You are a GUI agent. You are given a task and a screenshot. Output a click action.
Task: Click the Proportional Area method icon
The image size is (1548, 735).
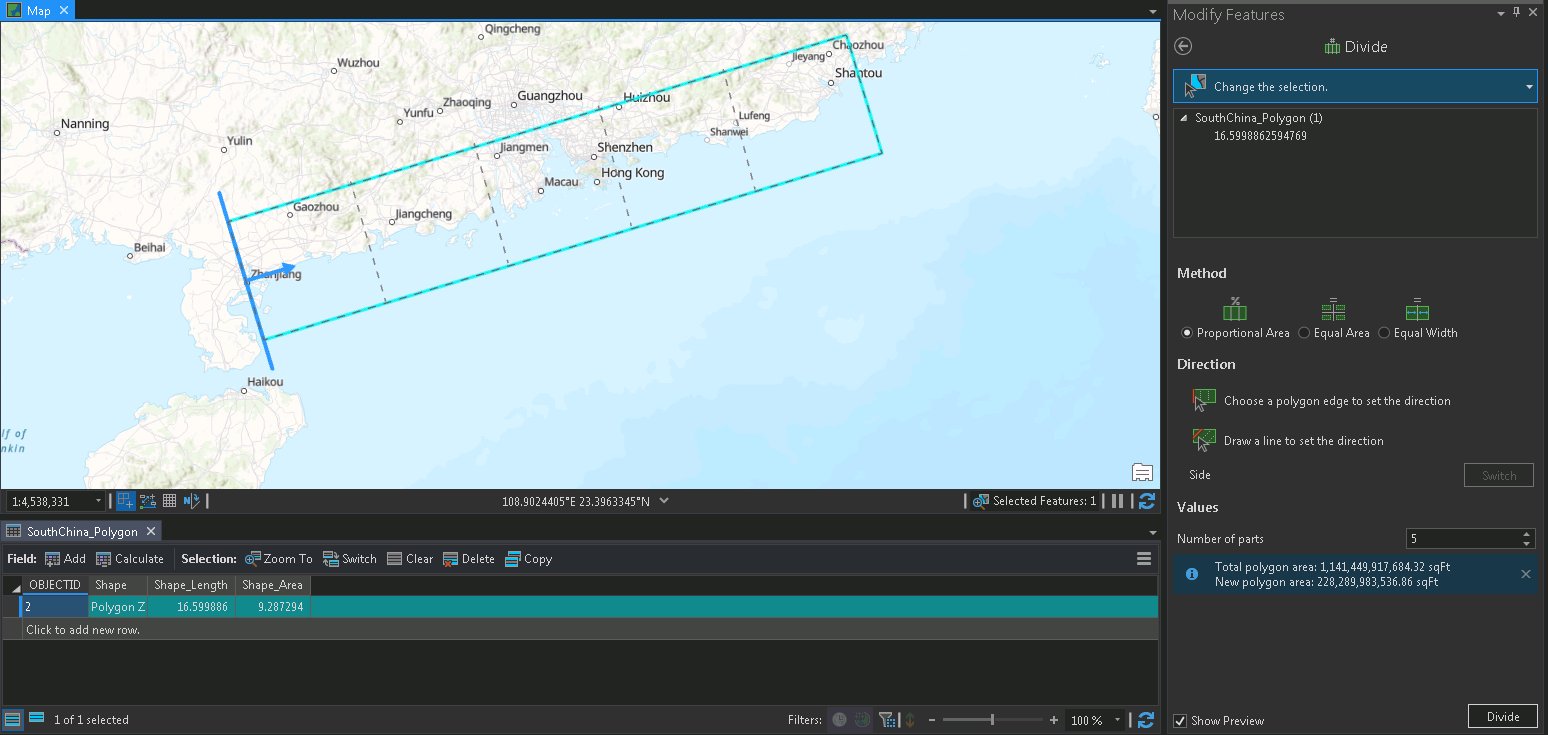pyautogui.click(x=1235, y=310)
